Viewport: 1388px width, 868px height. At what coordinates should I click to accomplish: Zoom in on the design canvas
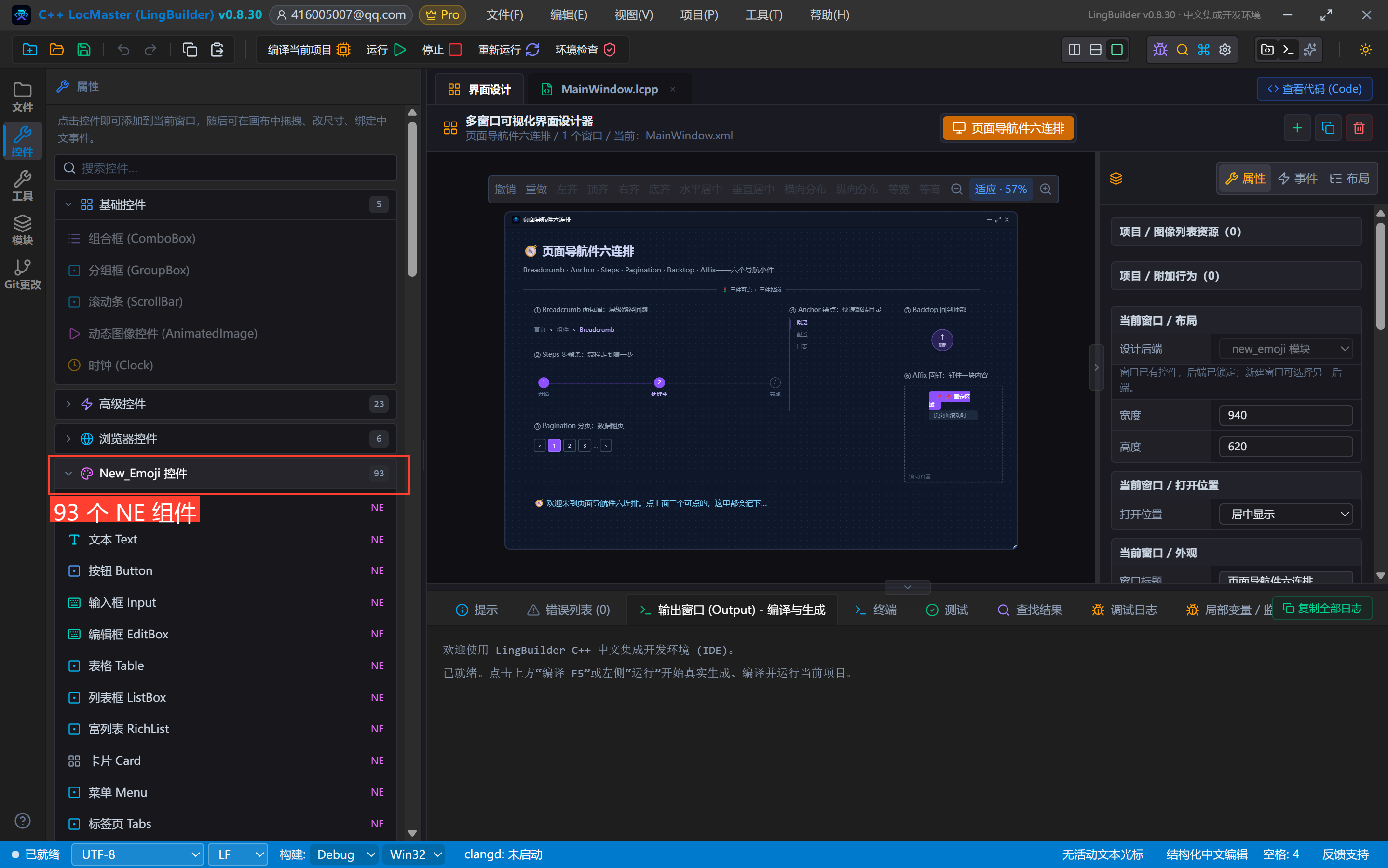pyautogui.click(x=1046, y=189)
